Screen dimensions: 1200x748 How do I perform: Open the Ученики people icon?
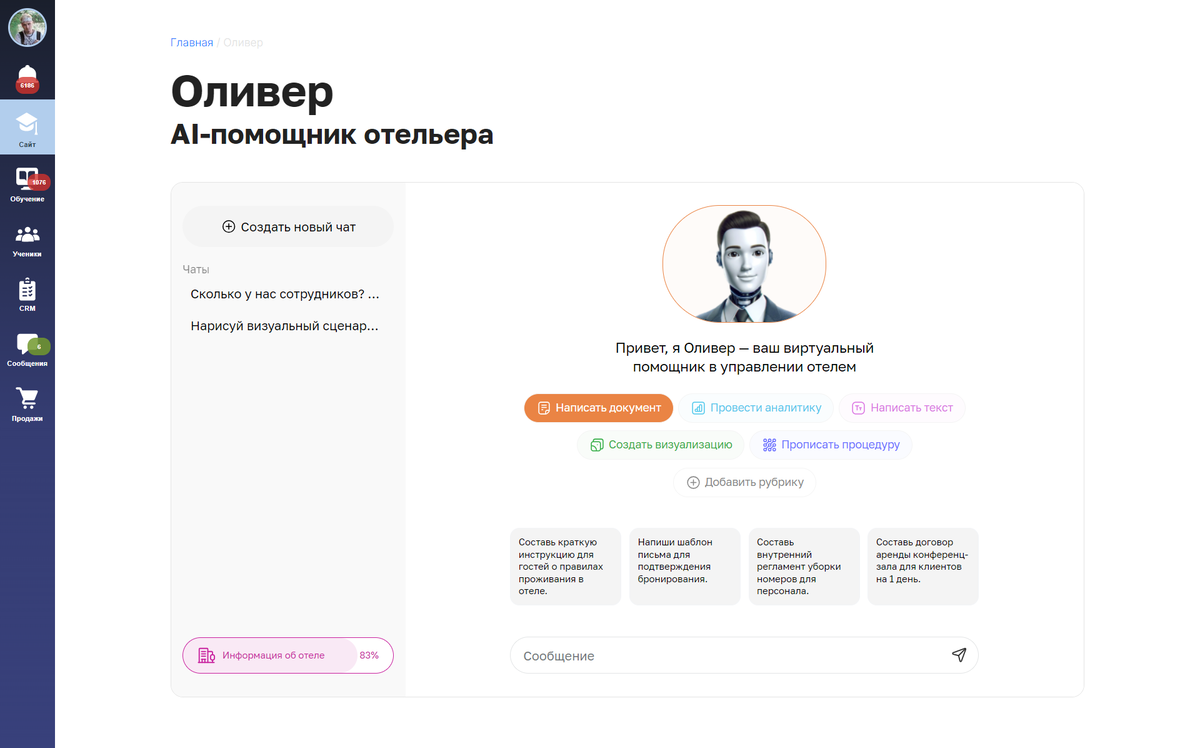[27, 237]
